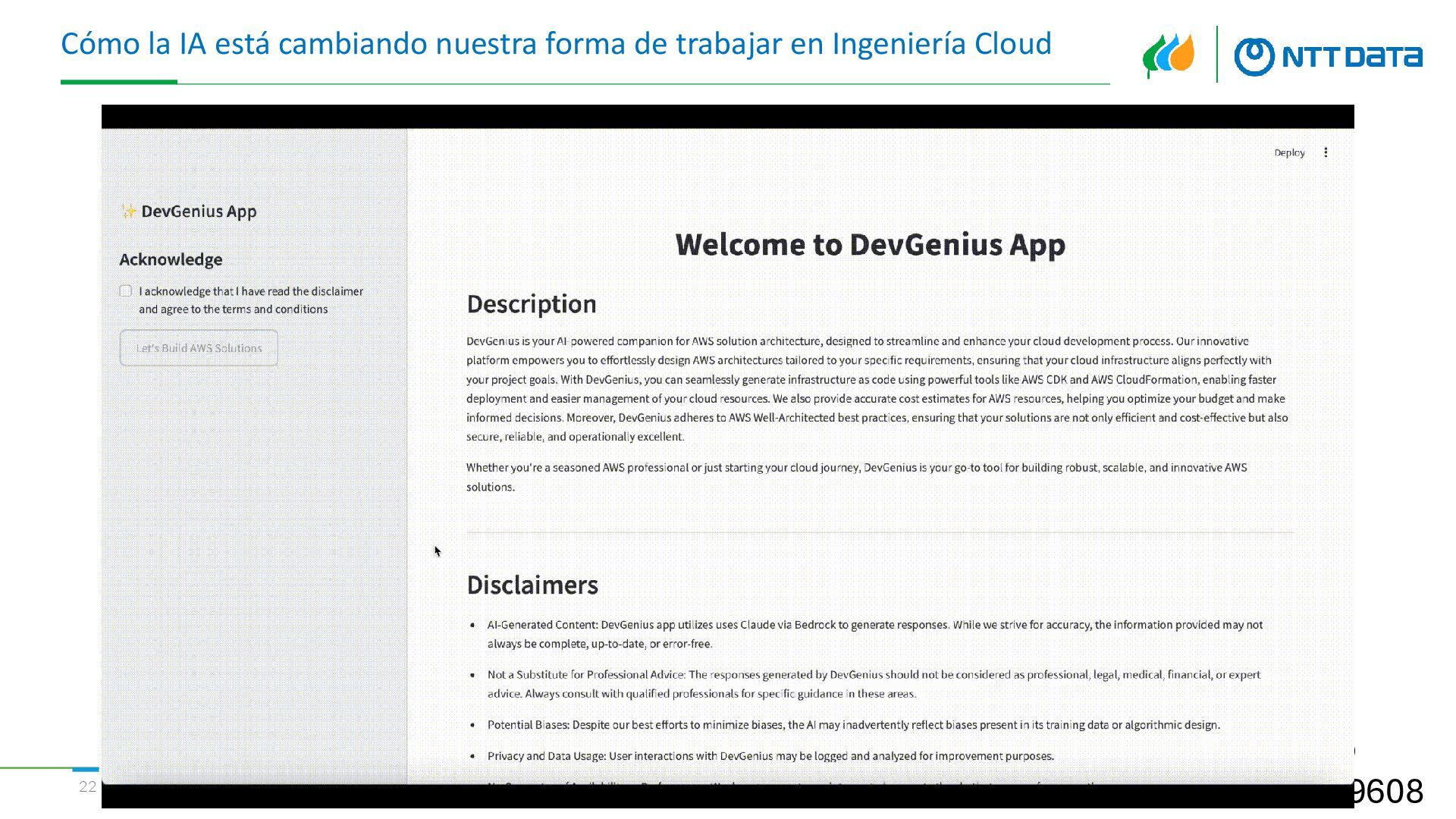Click the slide page number 22
The image size is (1456, 819).
click(88, 787)
